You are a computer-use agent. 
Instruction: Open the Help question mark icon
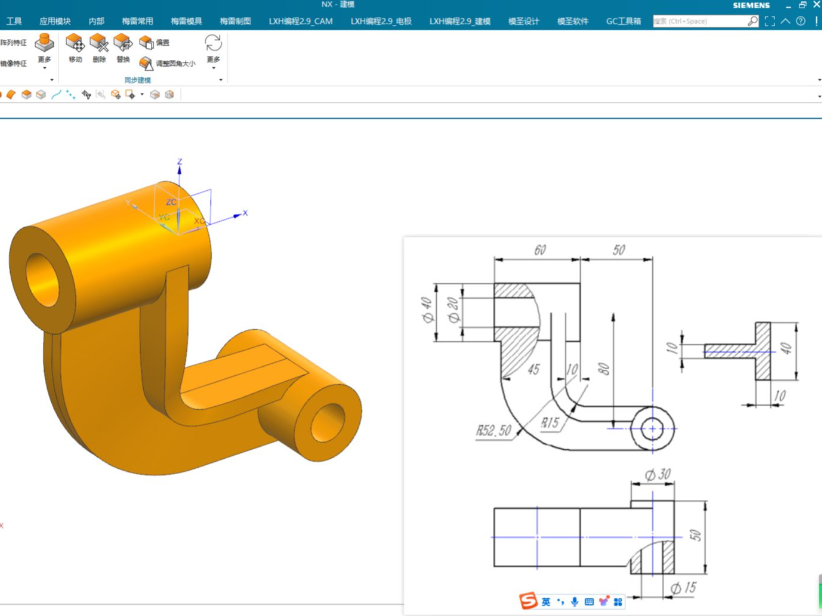coord(801,21)
